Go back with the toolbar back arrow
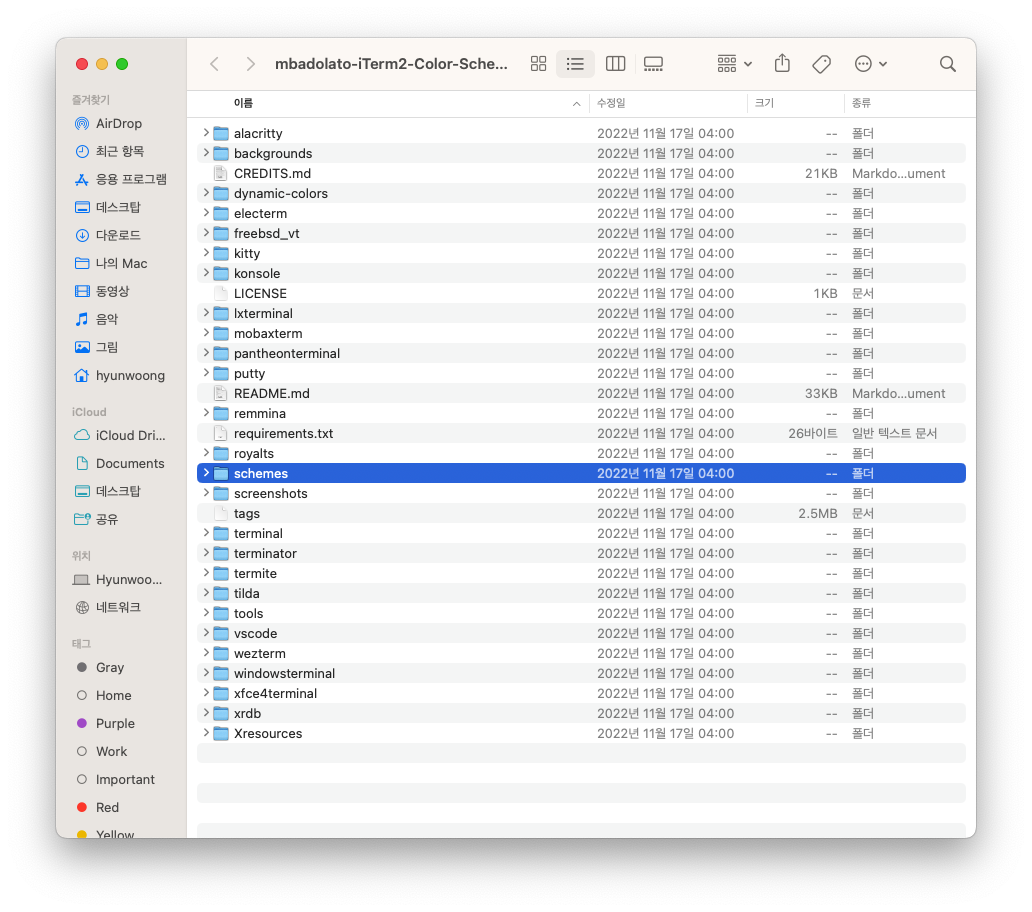The image size is (1032, 912). [x=214, y=64]
